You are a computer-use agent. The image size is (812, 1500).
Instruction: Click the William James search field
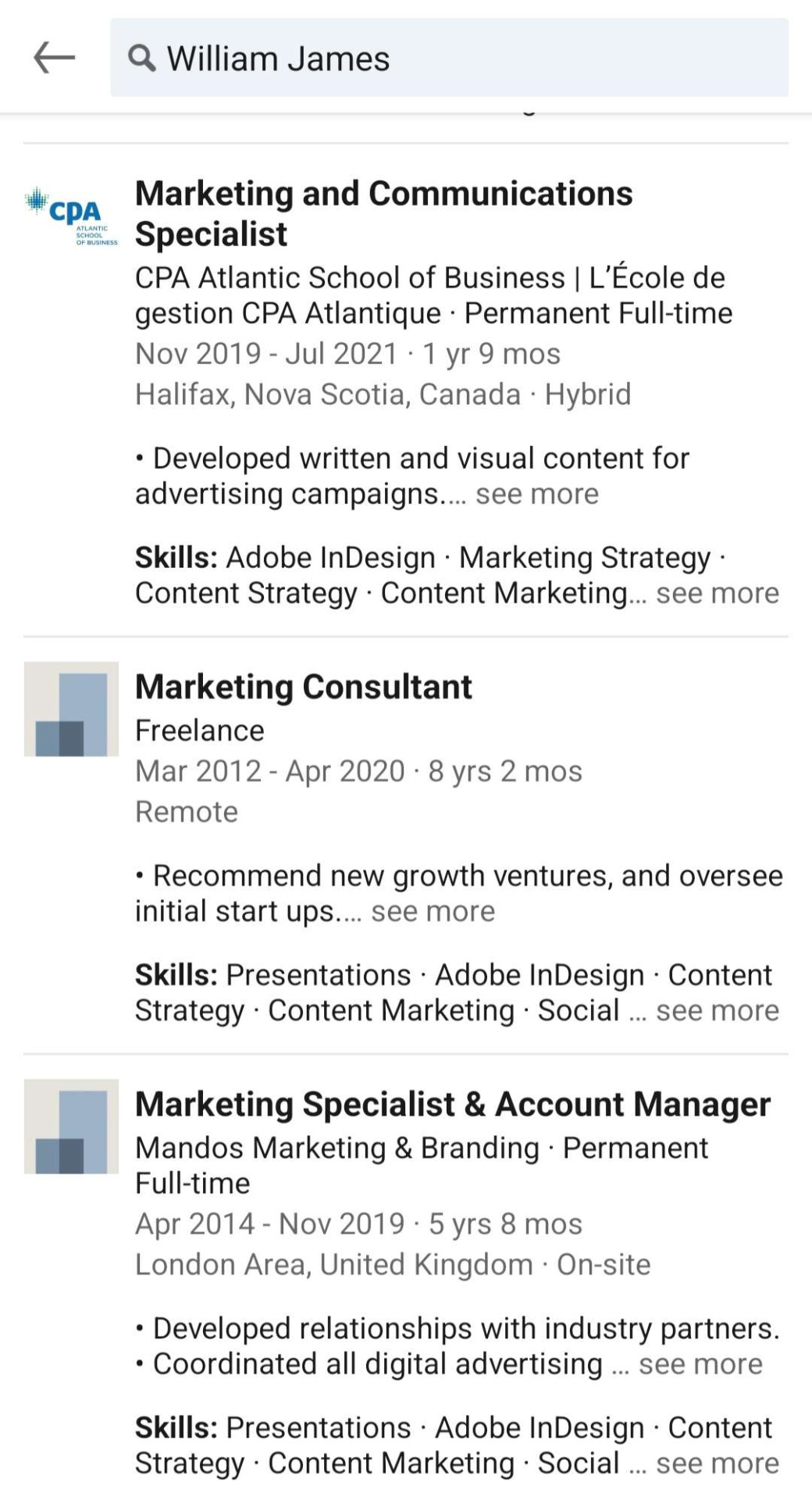[450, 58]
